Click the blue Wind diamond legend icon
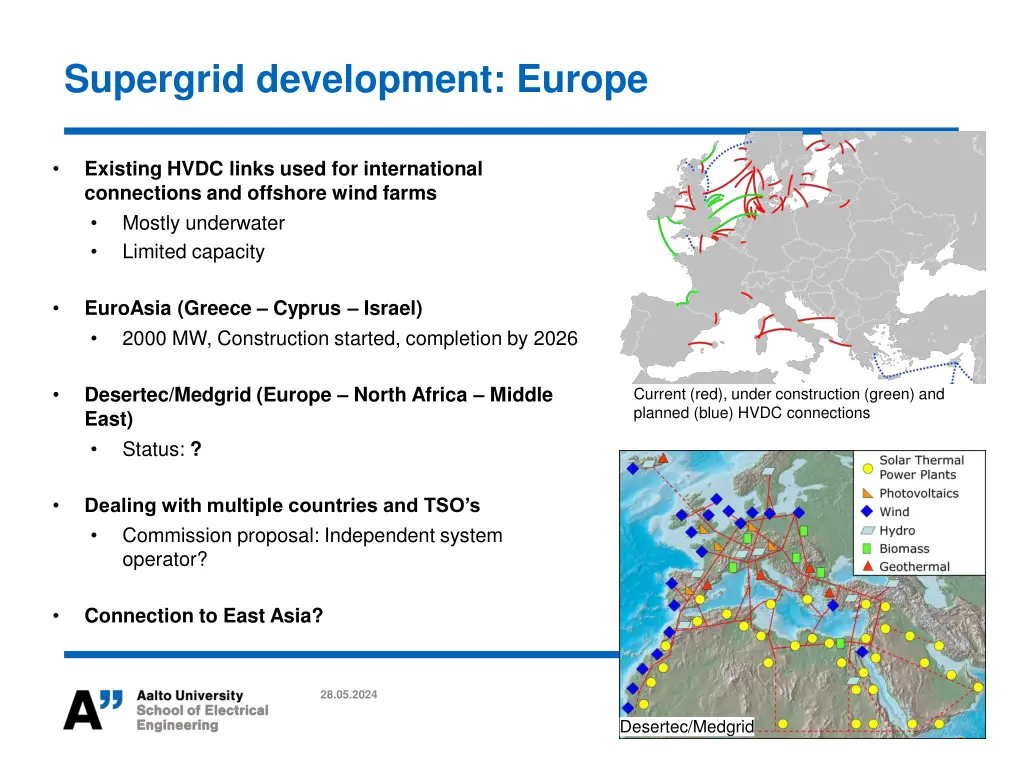 (867, 512)
